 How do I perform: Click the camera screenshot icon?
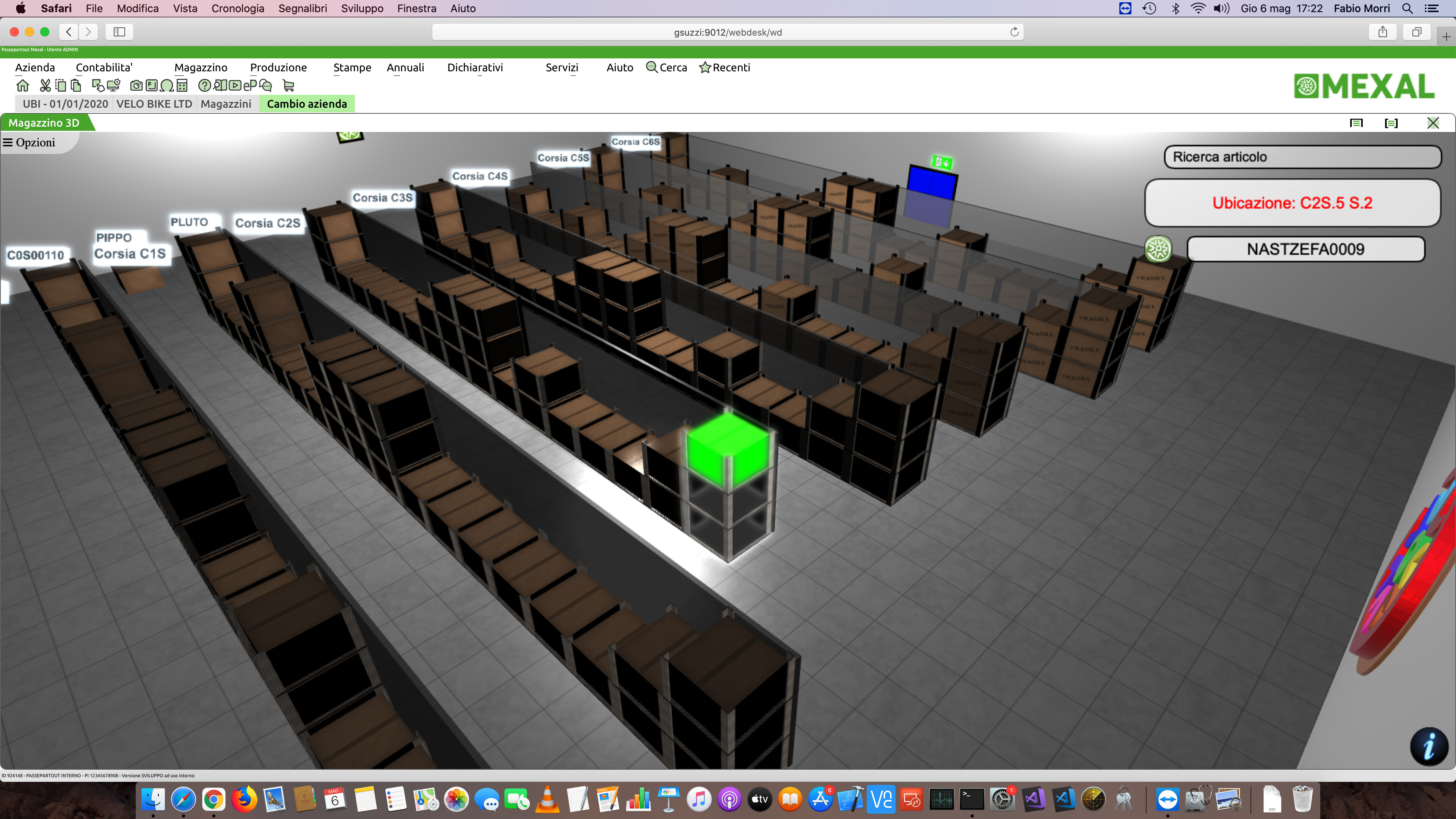tap(136, 86)
